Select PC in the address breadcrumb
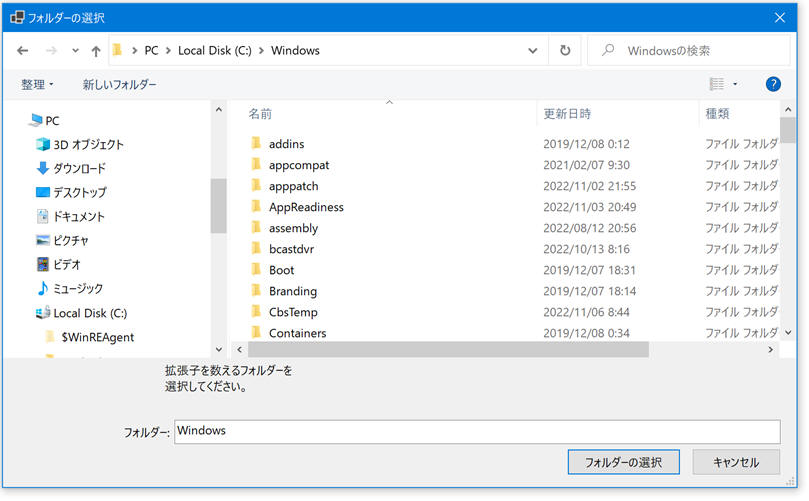 tap(151, 51)
